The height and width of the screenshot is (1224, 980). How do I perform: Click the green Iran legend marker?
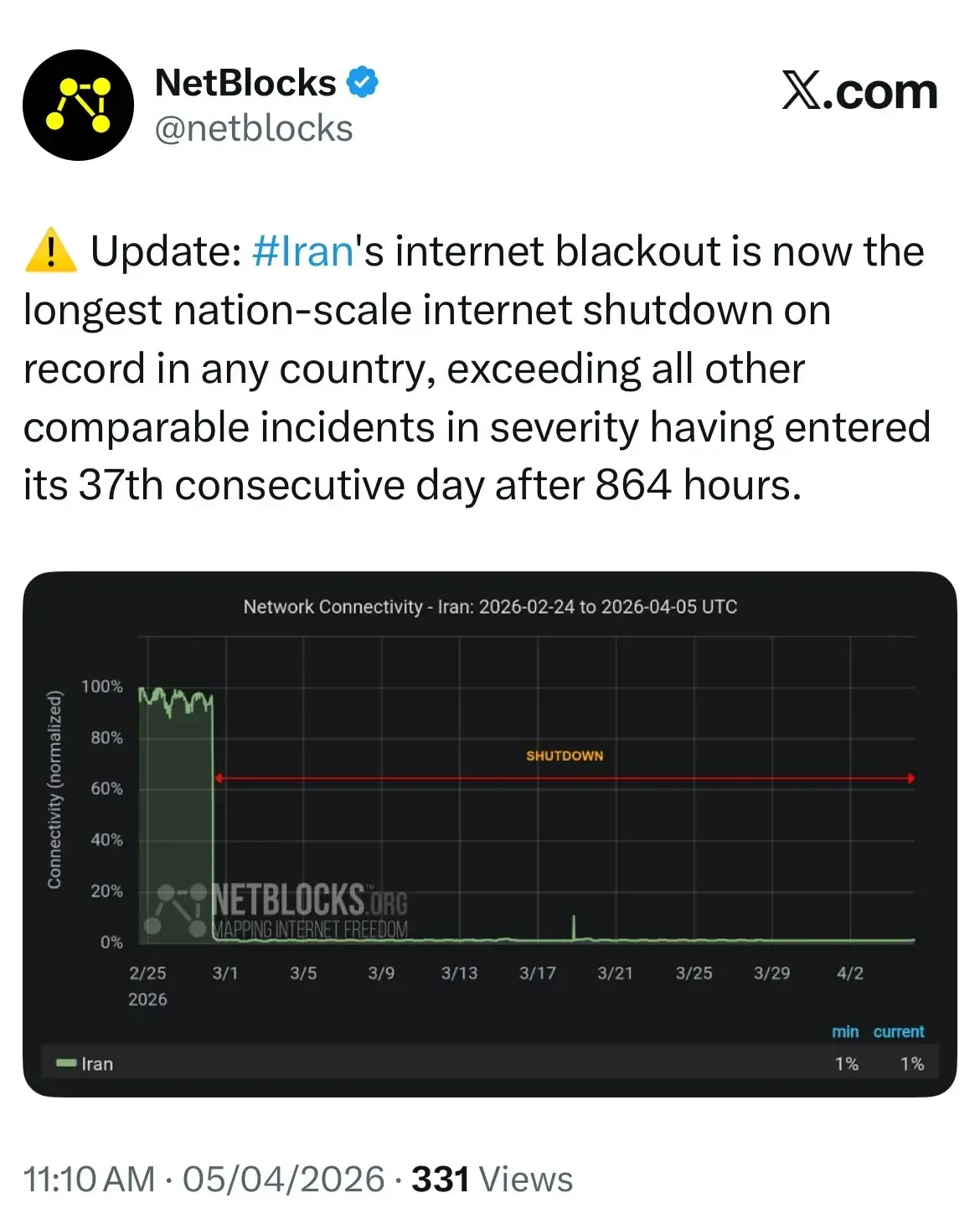66,1063
